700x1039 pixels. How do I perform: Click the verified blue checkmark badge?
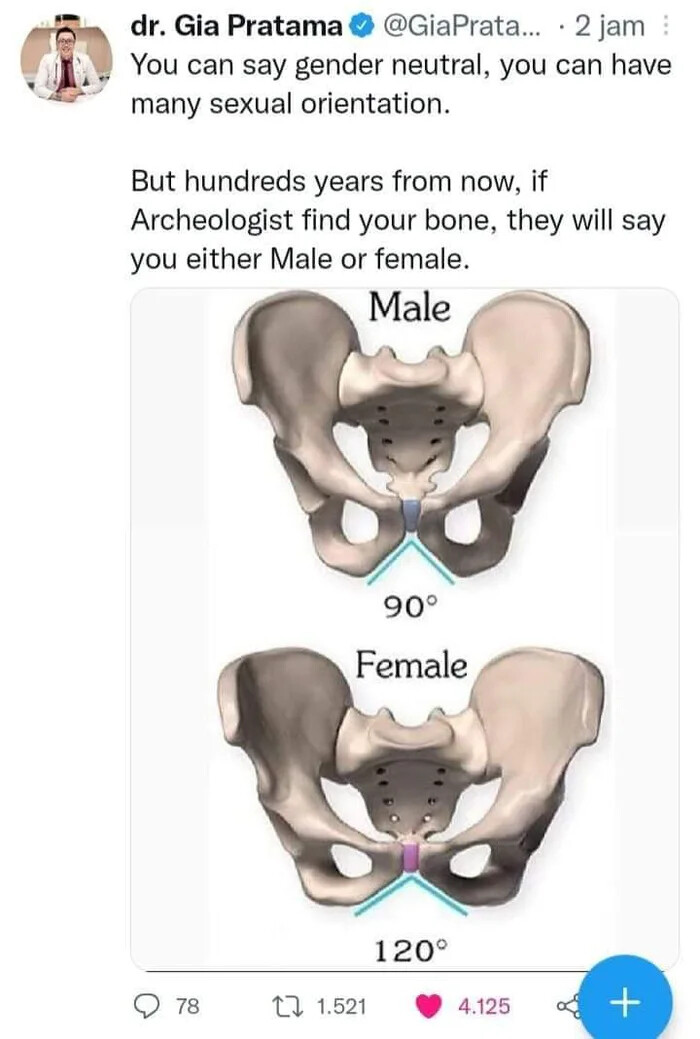tap(358, 27)
